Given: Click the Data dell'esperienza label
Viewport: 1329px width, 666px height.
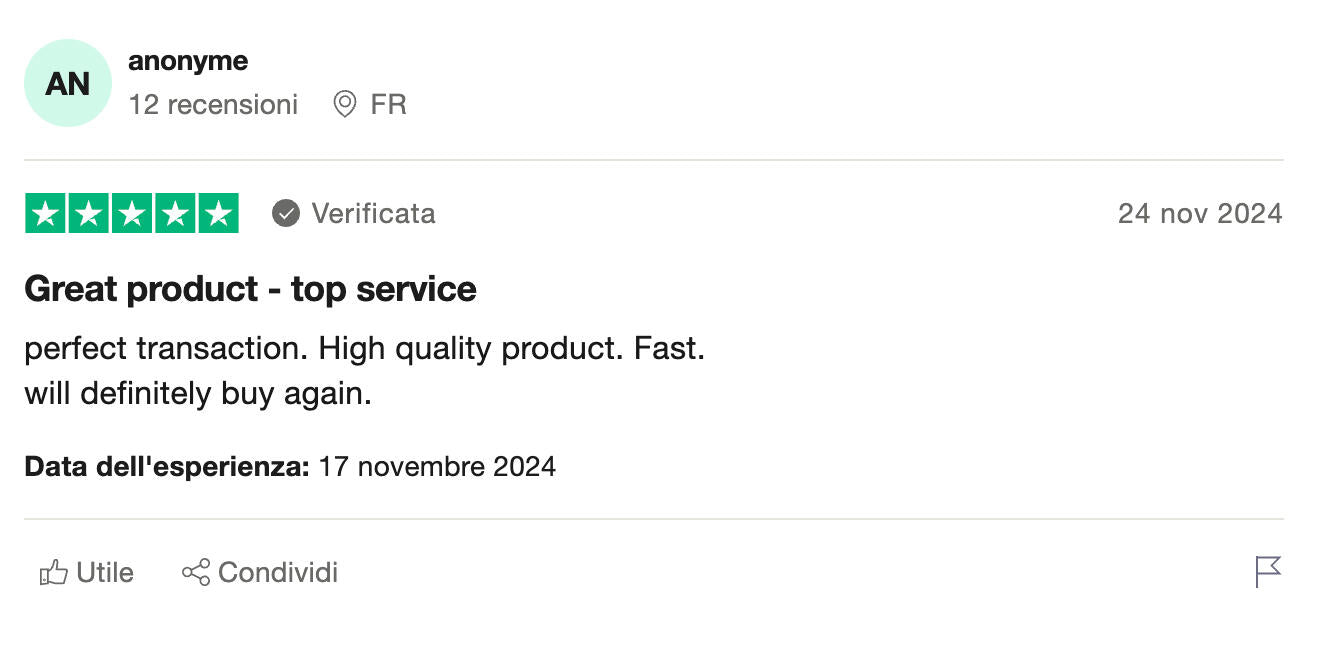Looking at the screenshot, I should (167, 466).
